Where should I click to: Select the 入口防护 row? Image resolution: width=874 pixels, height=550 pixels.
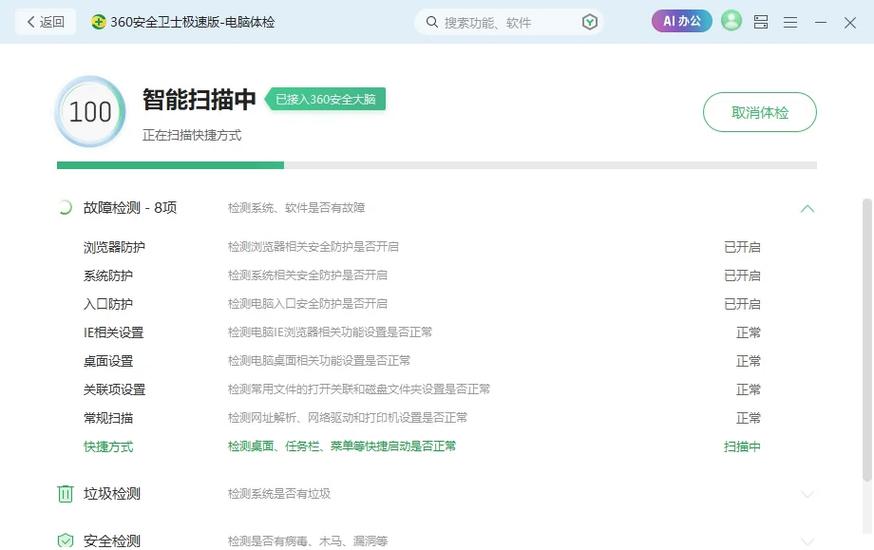point(422,304)
